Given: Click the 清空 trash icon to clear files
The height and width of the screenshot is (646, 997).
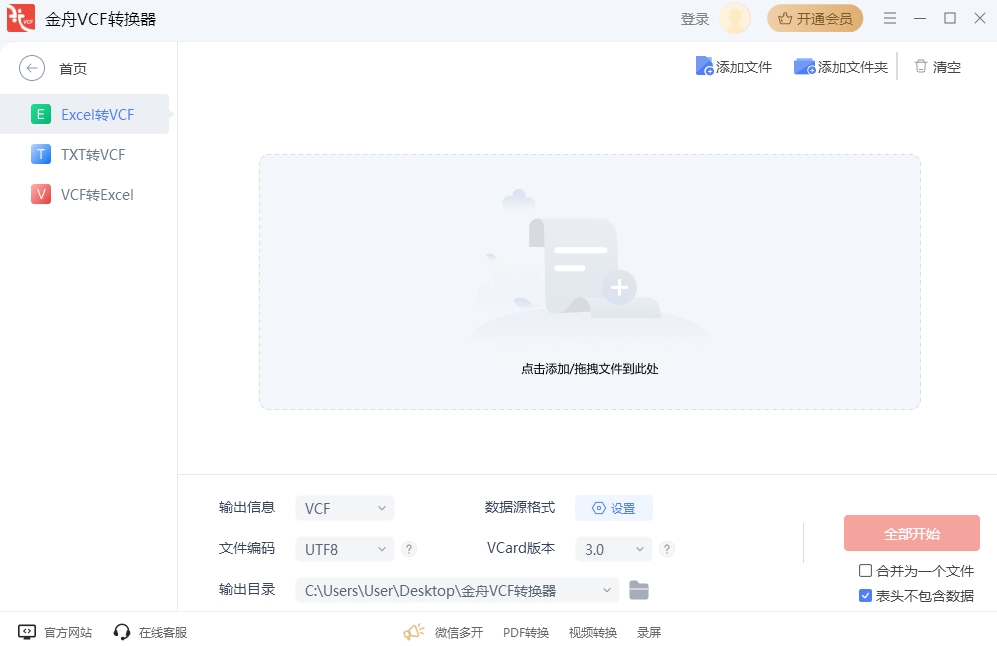Looking at the screenshot, I should click(x=922, y=66).
